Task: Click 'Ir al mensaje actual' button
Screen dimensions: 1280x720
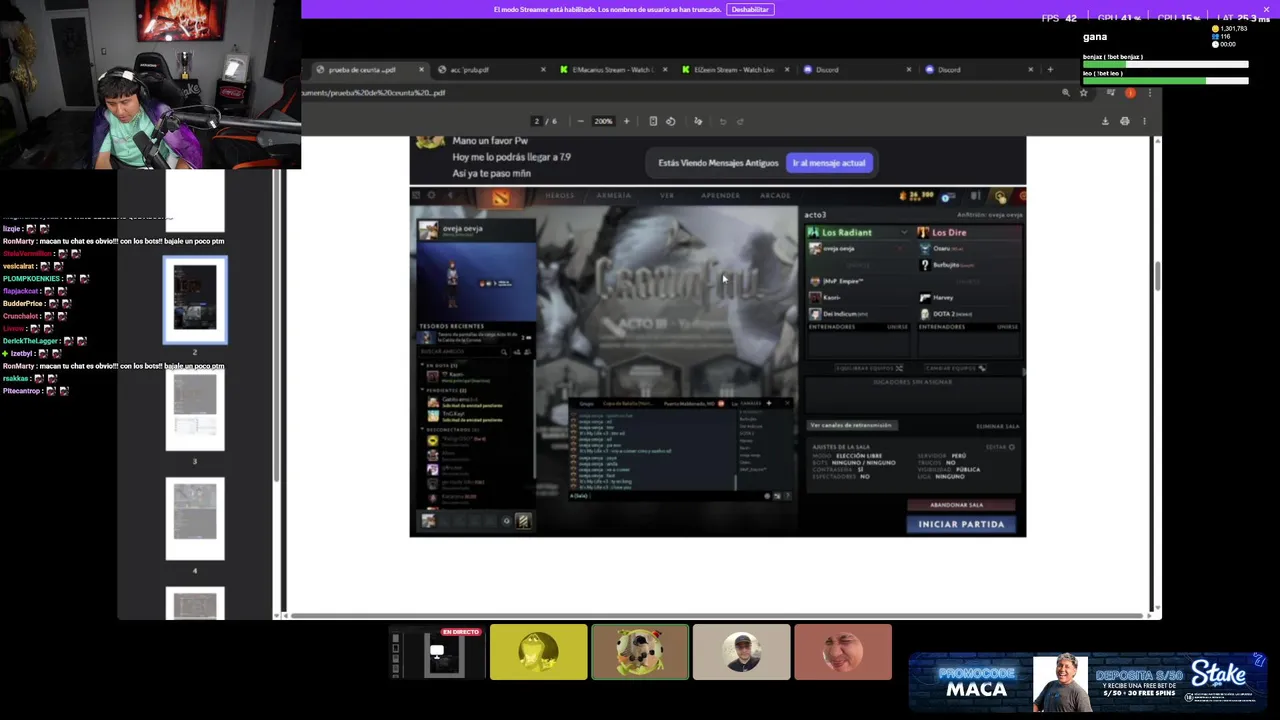Action: click(829, 163)
